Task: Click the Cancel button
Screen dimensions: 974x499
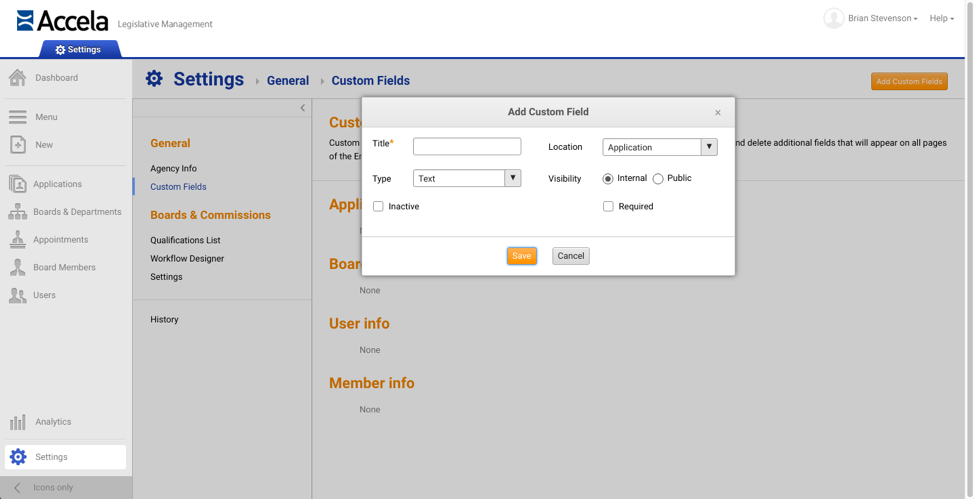Action: point(571,256)
